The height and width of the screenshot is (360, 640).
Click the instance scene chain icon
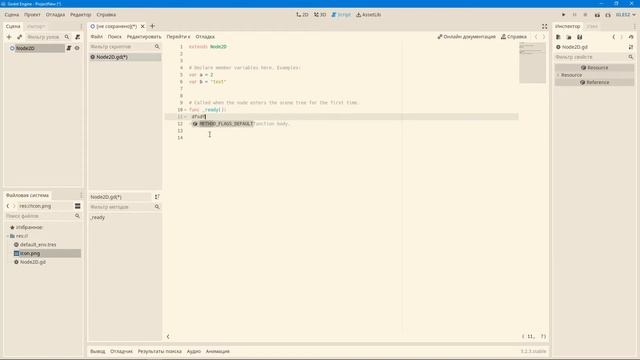point(19,37)
